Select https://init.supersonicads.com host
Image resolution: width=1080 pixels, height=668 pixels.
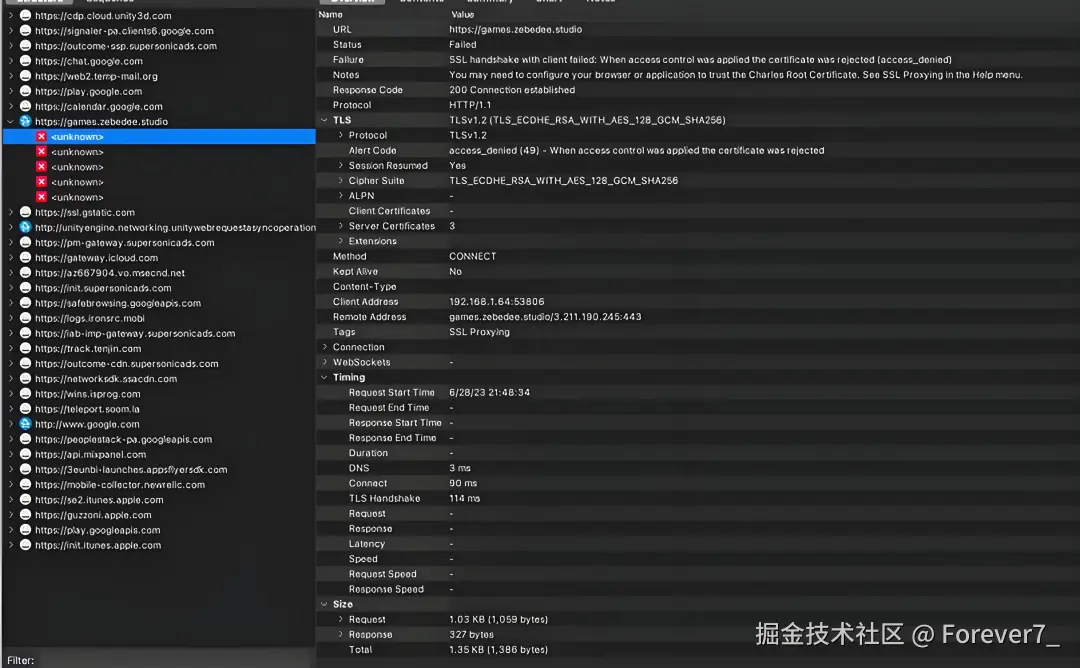[103, 288]
